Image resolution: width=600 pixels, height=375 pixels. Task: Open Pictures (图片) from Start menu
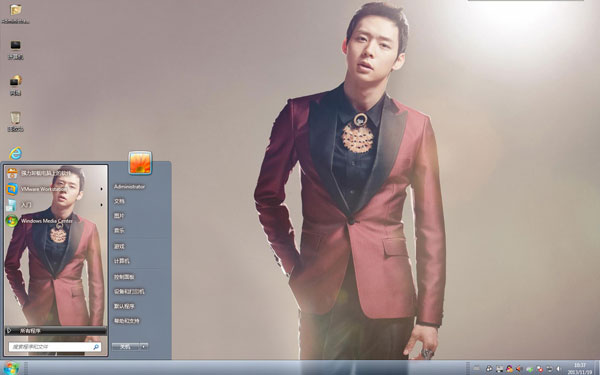point(119,216)
